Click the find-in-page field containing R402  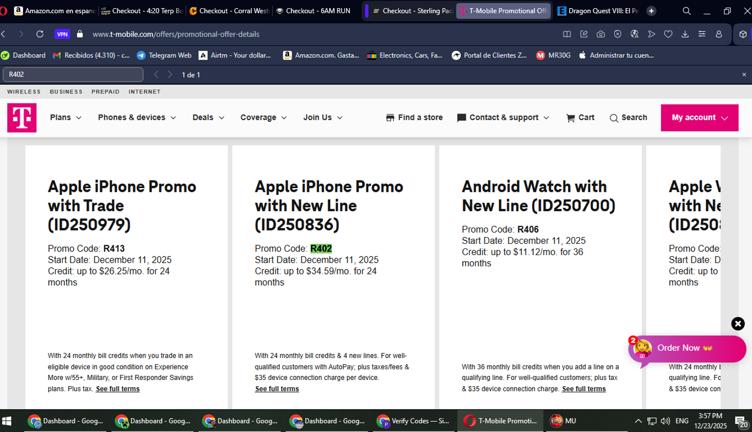(73, 74)
